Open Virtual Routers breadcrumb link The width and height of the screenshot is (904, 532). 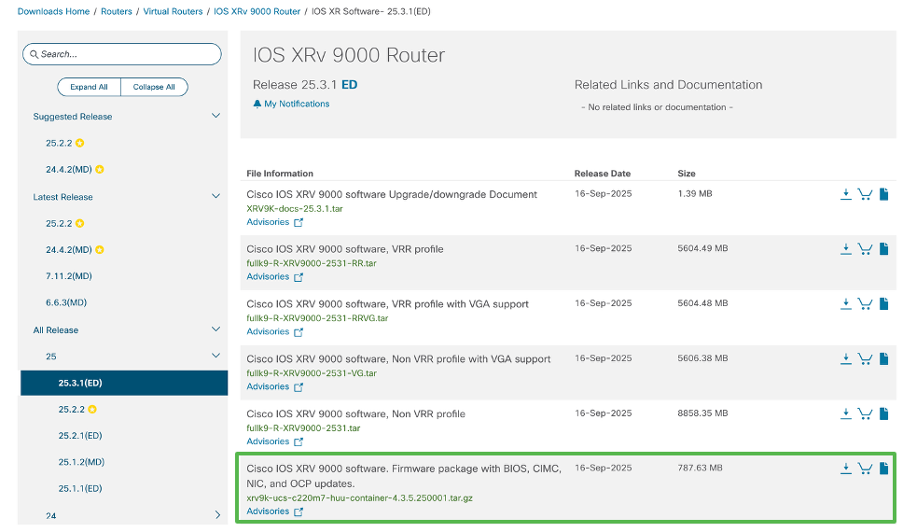click(173, 12)
